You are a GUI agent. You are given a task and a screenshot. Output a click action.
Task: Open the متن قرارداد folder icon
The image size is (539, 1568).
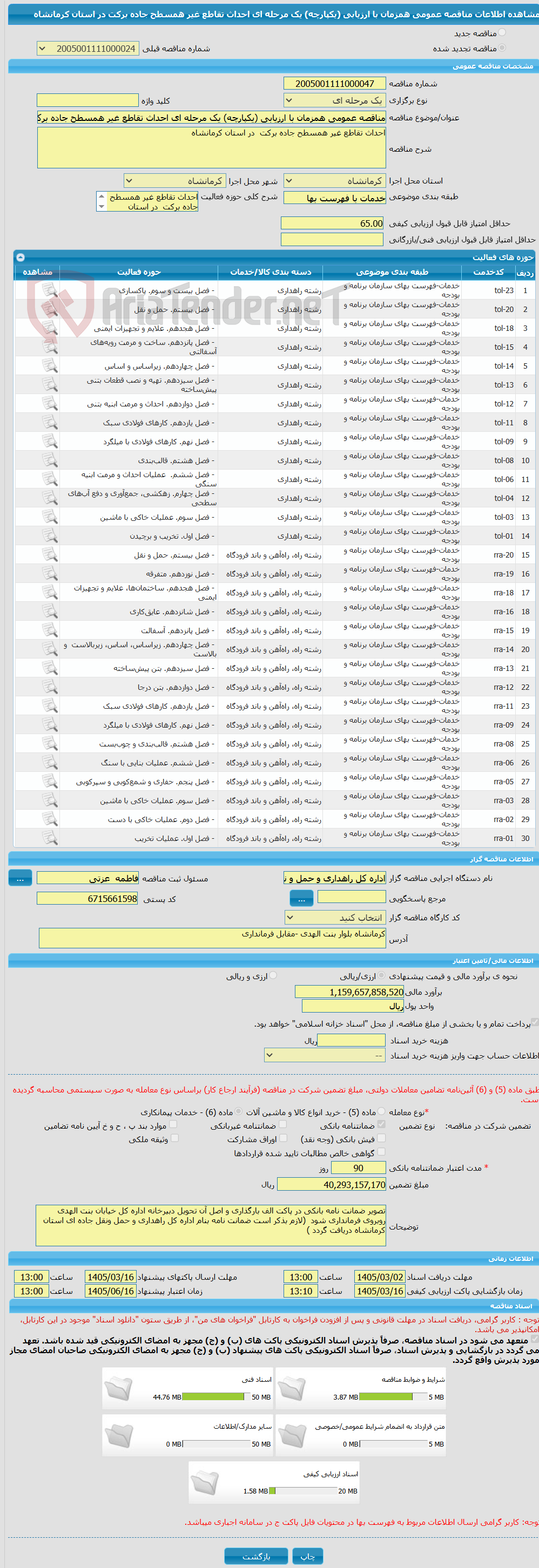(x=292, y=1436)
